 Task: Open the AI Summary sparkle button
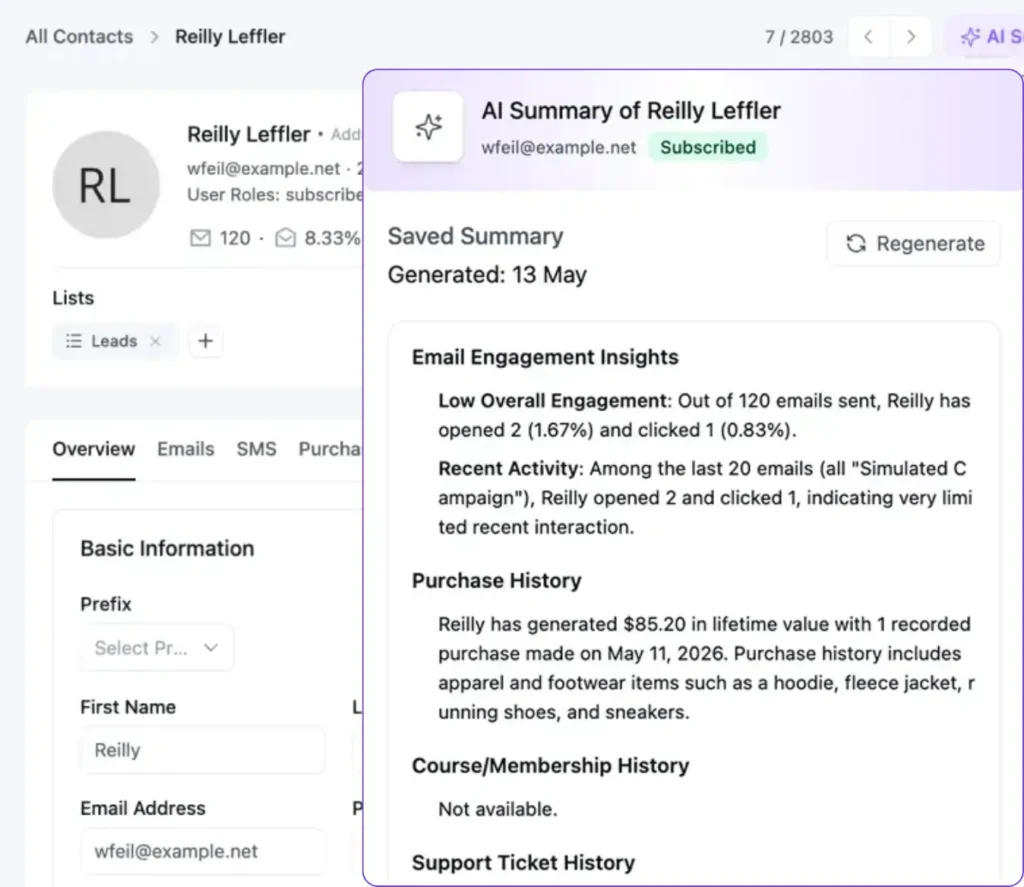point(986,37)
